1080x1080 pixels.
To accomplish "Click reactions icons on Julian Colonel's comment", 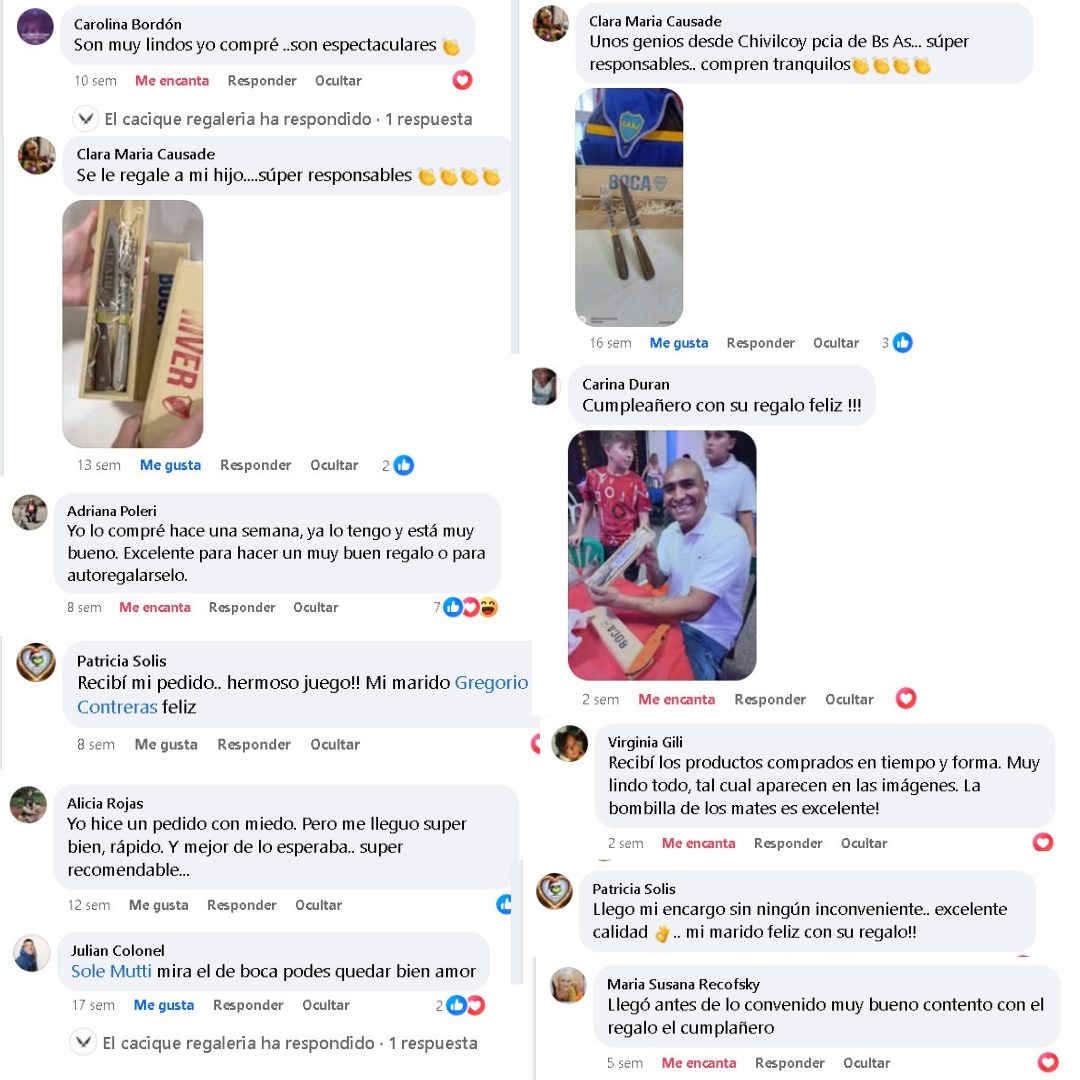I will [x=466, y=1006].
